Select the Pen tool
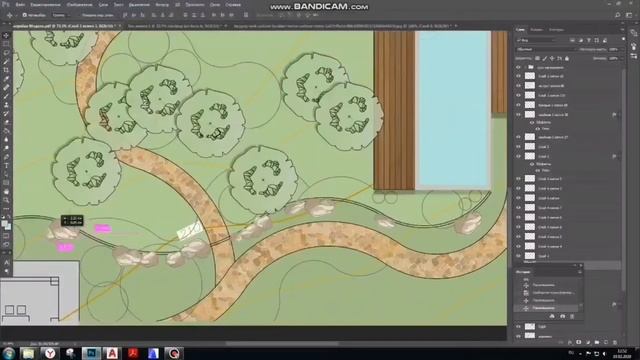640x360 pixels. (6, 157)
